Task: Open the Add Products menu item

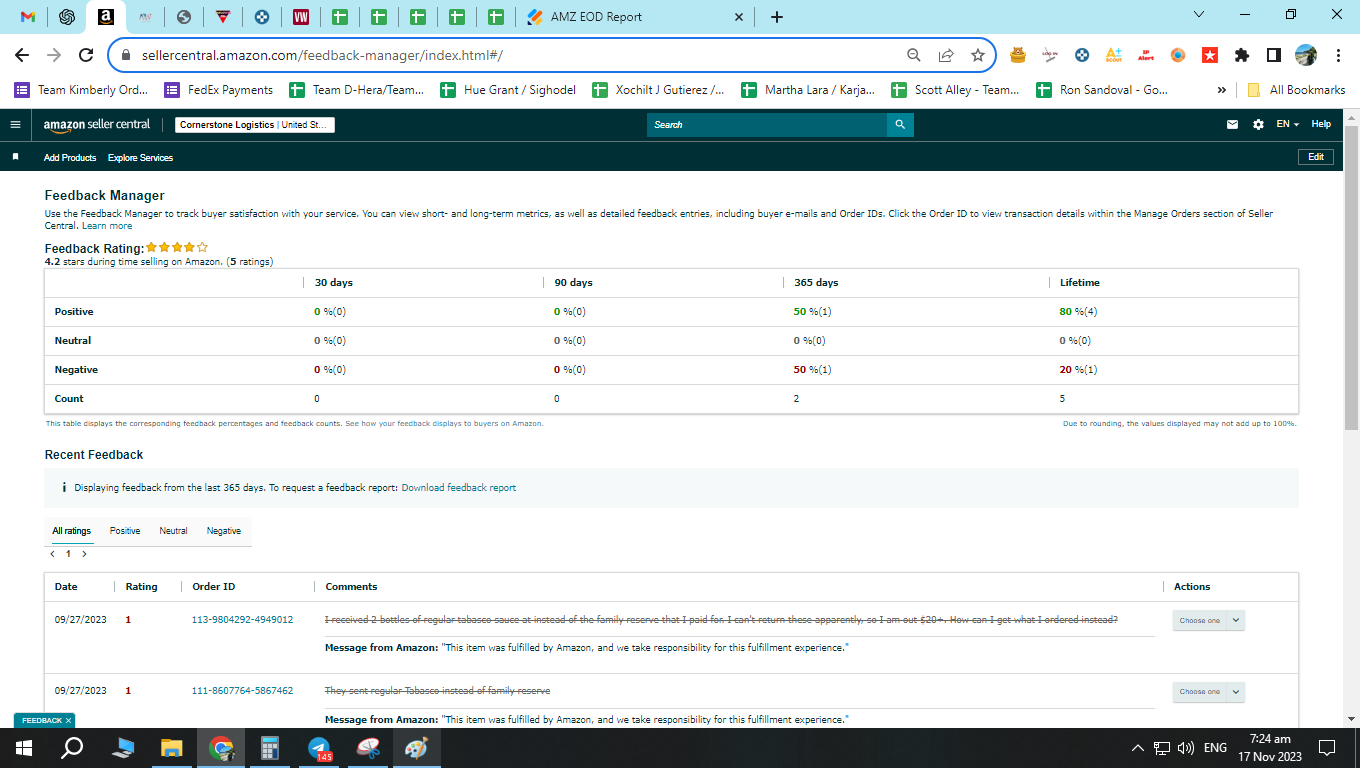Action: click(70, 158)
